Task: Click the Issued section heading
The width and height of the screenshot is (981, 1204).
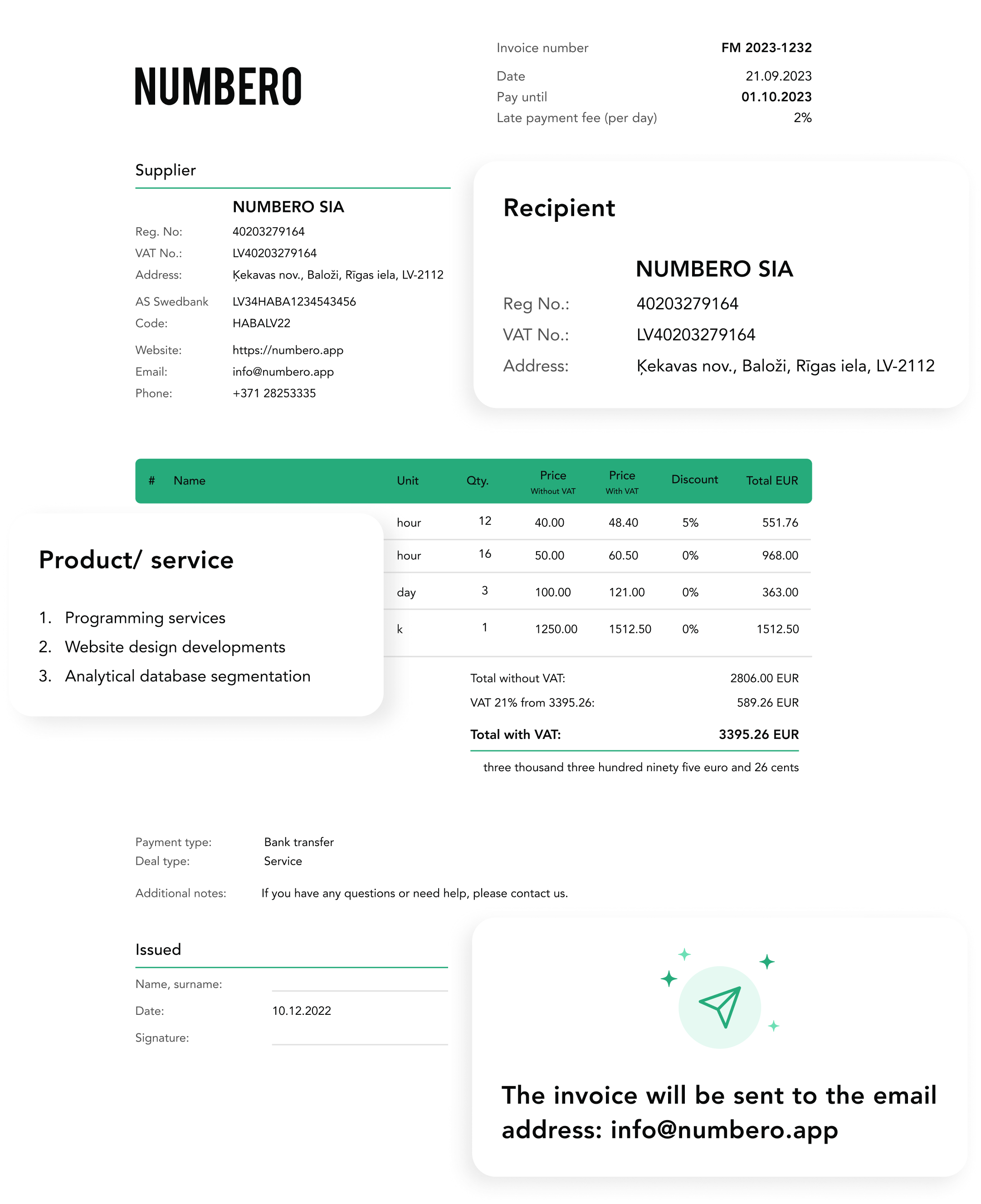Action: point(158,949)
